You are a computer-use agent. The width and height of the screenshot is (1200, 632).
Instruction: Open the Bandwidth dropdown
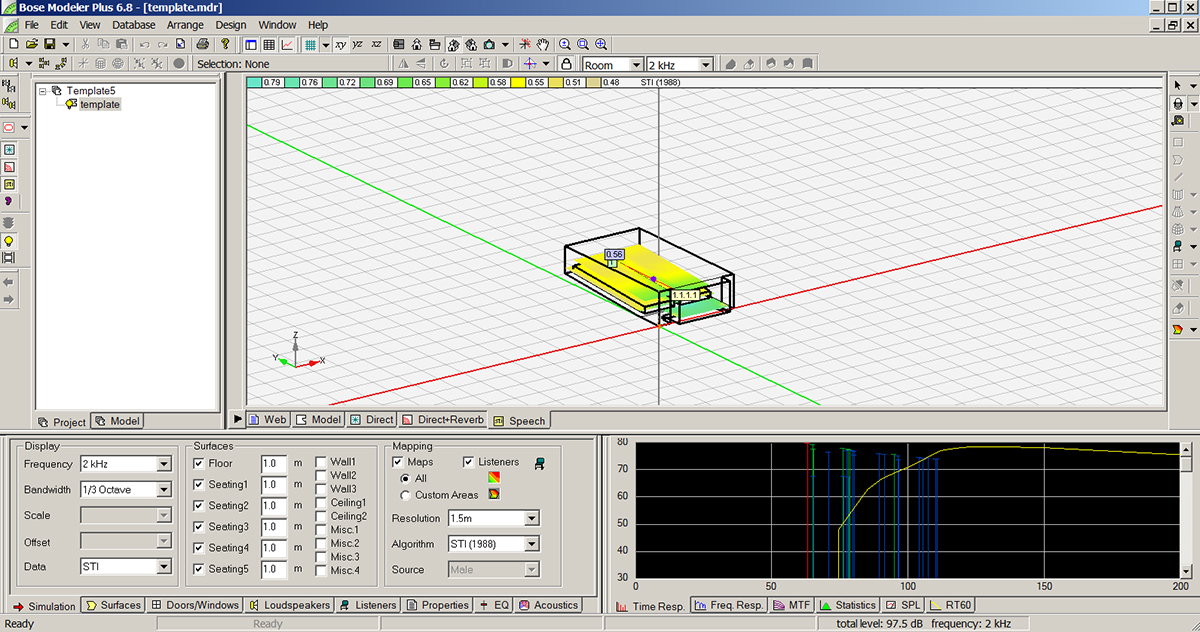click(164, 490)
